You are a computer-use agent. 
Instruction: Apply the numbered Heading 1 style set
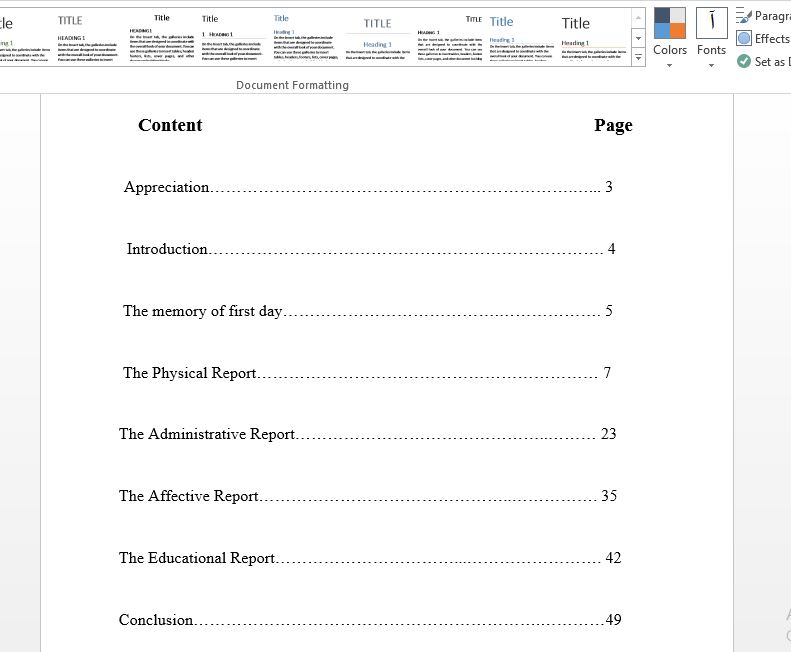click(x=232, y=38)
